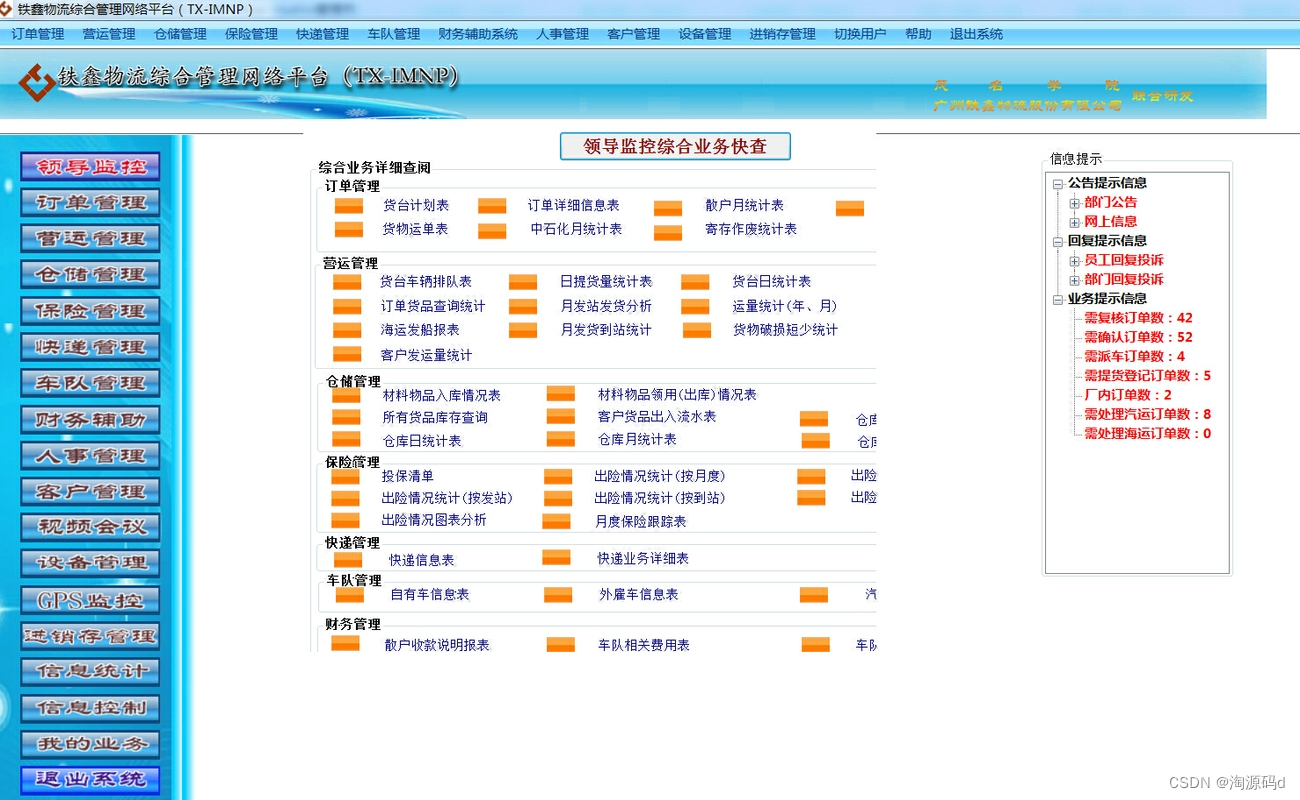Collapse the 业务提示信息 tree node
Viewport: 1300px width, 800px height.
click(1058, 299)
